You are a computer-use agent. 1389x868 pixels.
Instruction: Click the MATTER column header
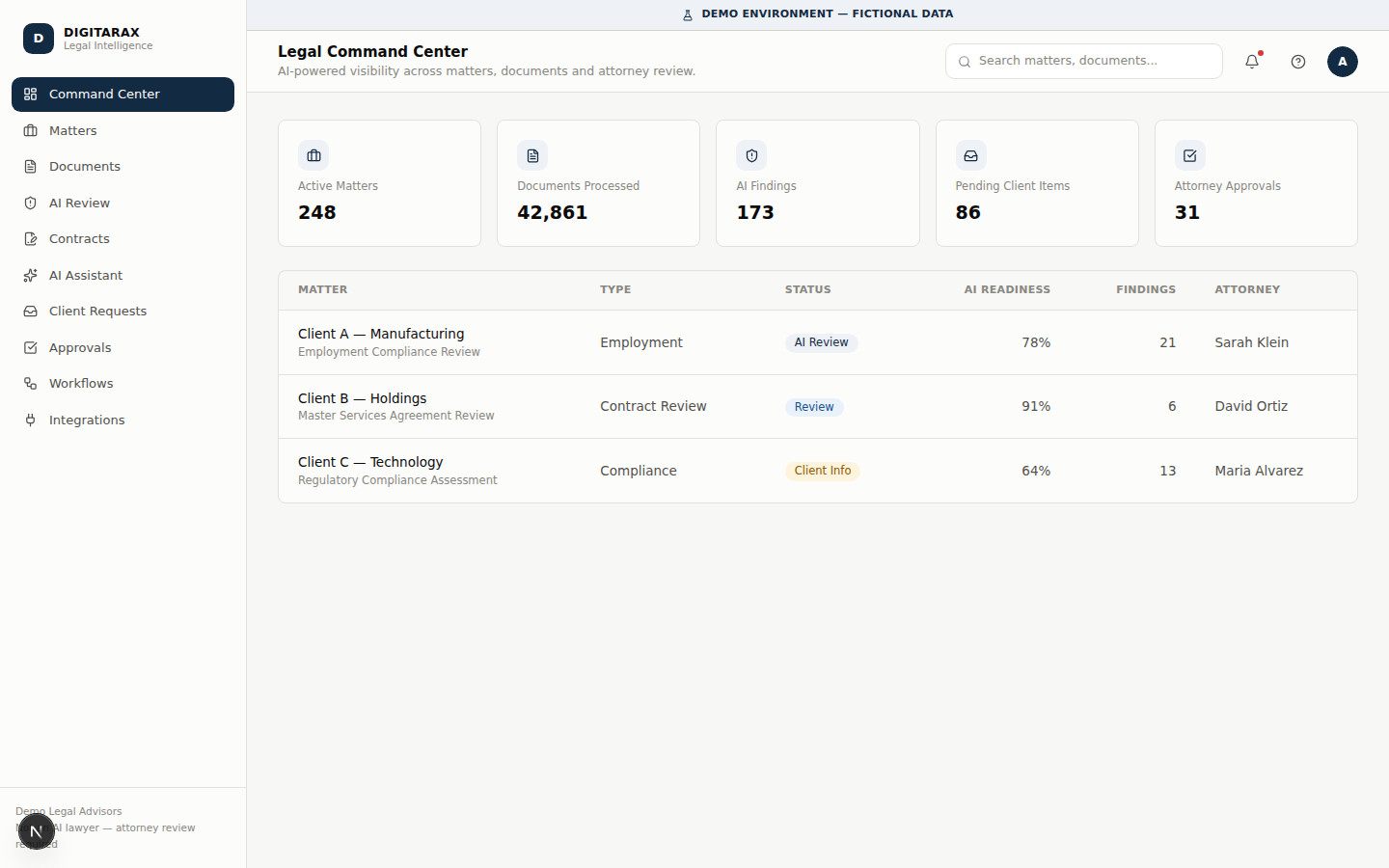click(x=322, y=289)
